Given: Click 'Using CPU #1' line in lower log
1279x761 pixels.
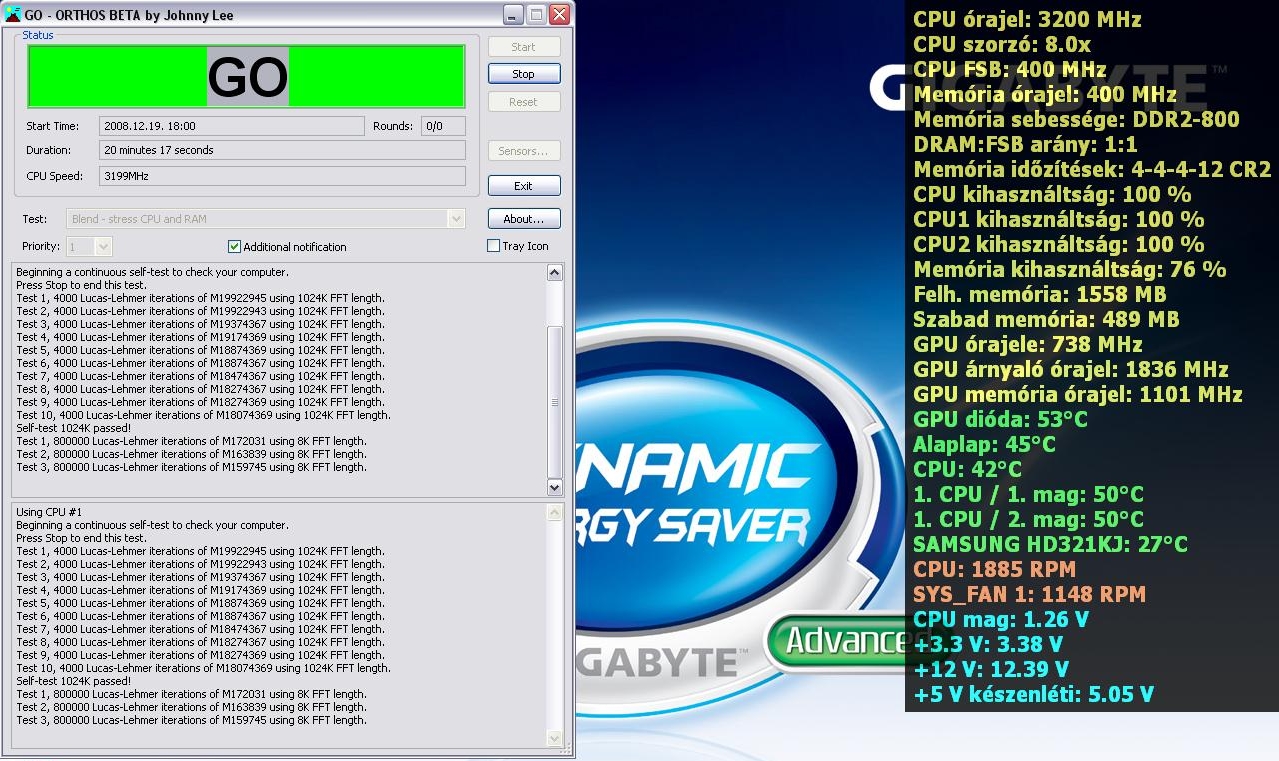Looking at the screenshot, I should [49, 512].
